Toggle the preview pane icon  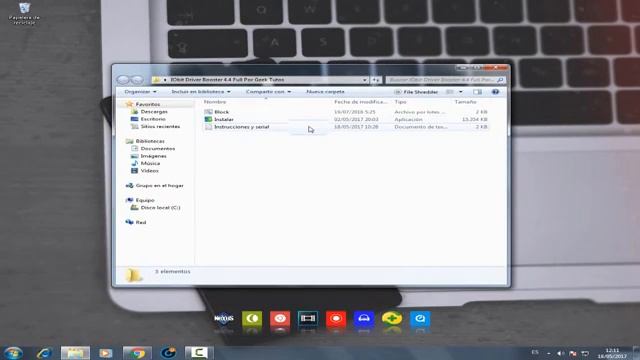point(478,92)
